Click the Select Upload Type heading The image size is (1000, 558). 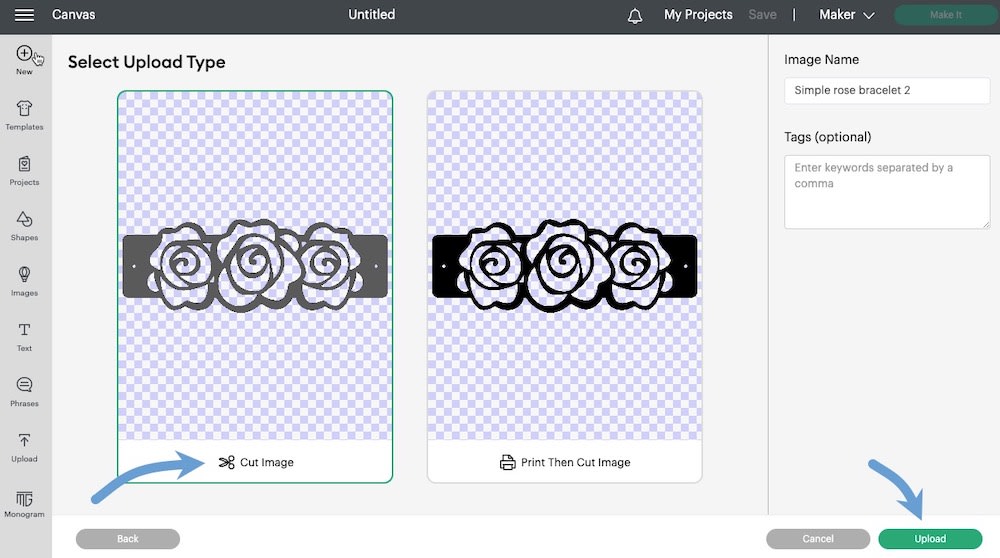[147, 62]
